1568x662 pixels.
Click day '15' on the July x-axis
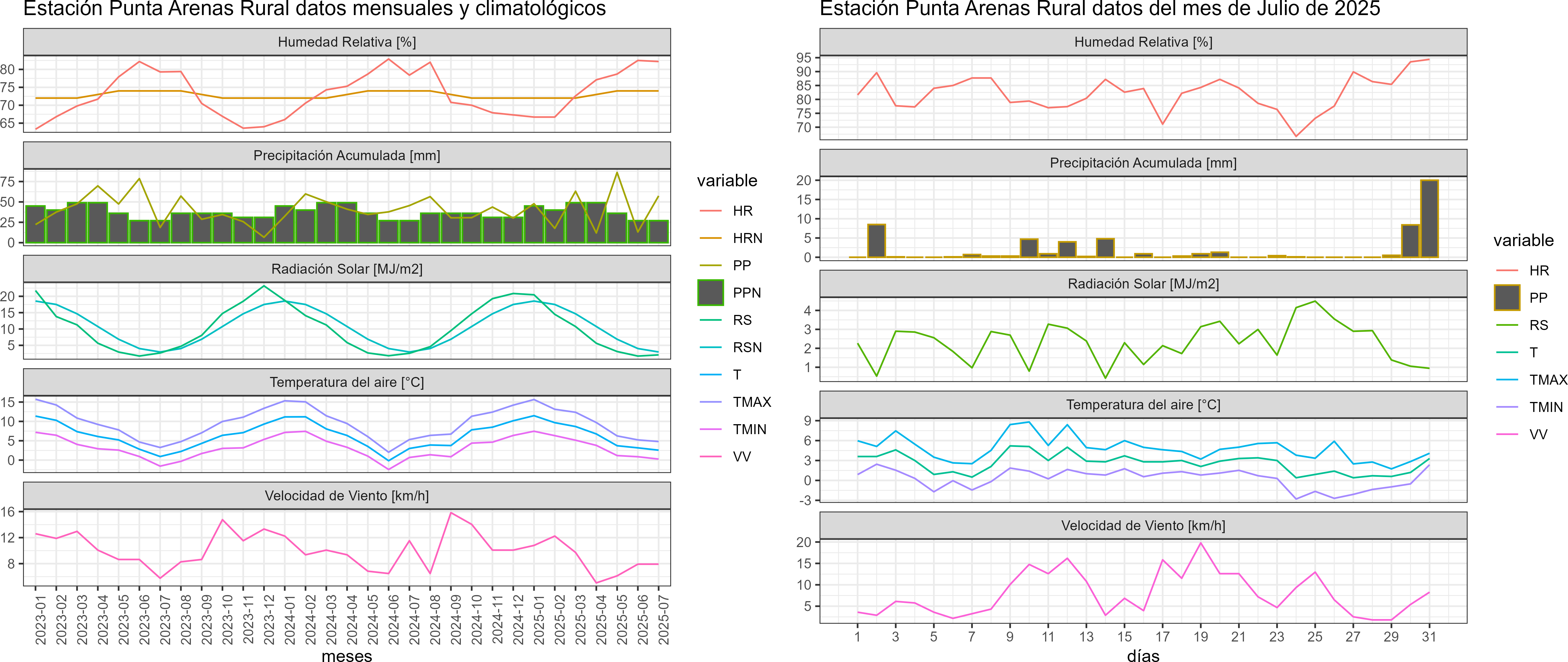pos(1124,637)
